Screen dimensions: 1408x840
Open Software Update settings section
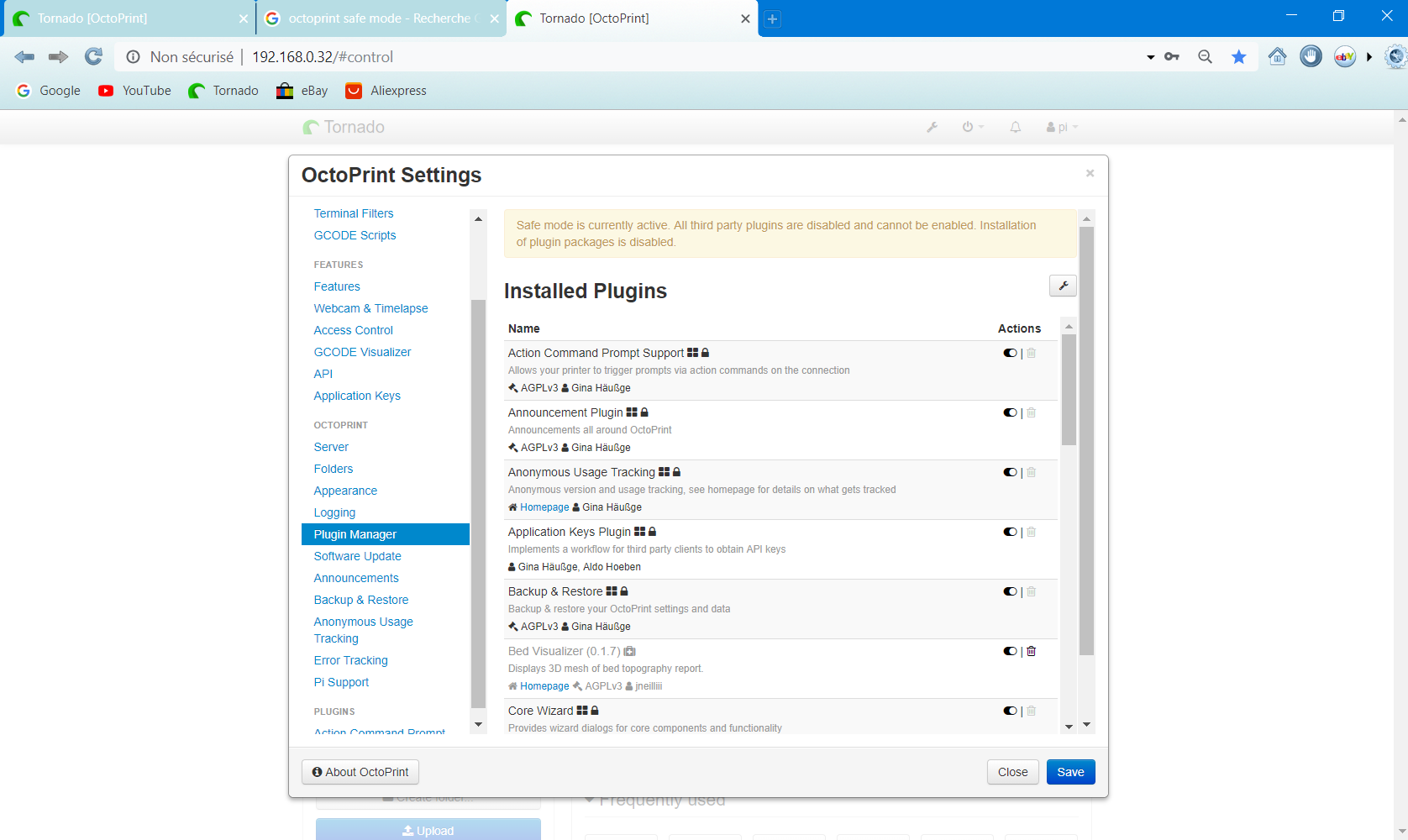[x=358, y=556]
